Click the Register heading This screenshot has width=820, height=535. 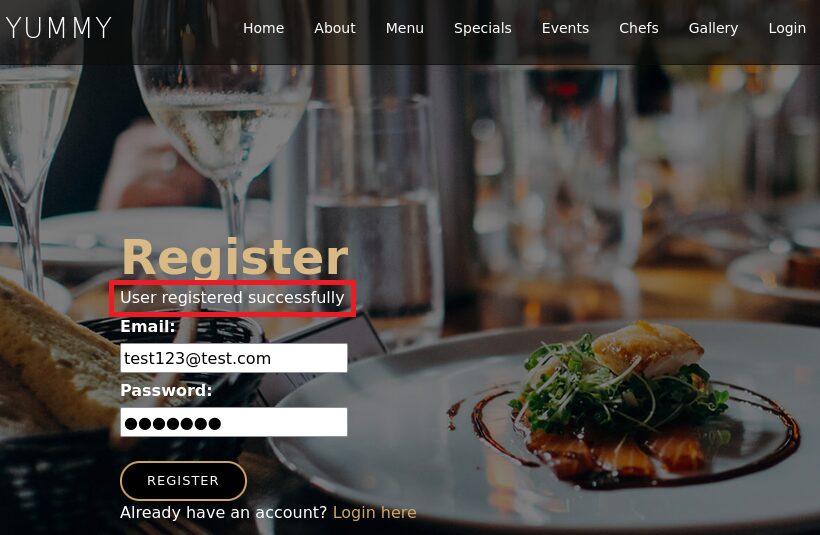tap(235, 257)
